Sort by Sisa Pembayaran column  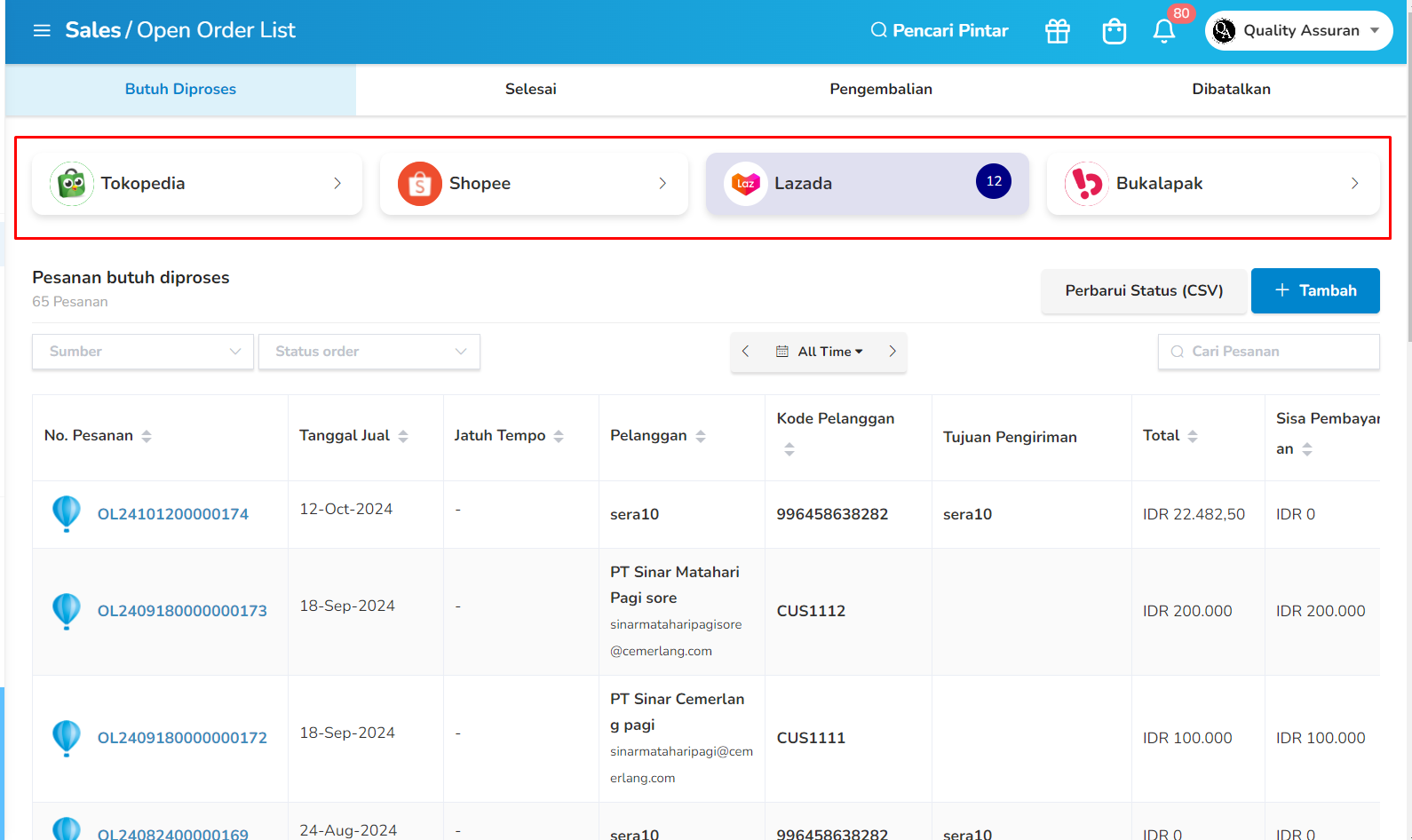[1307, 449]
